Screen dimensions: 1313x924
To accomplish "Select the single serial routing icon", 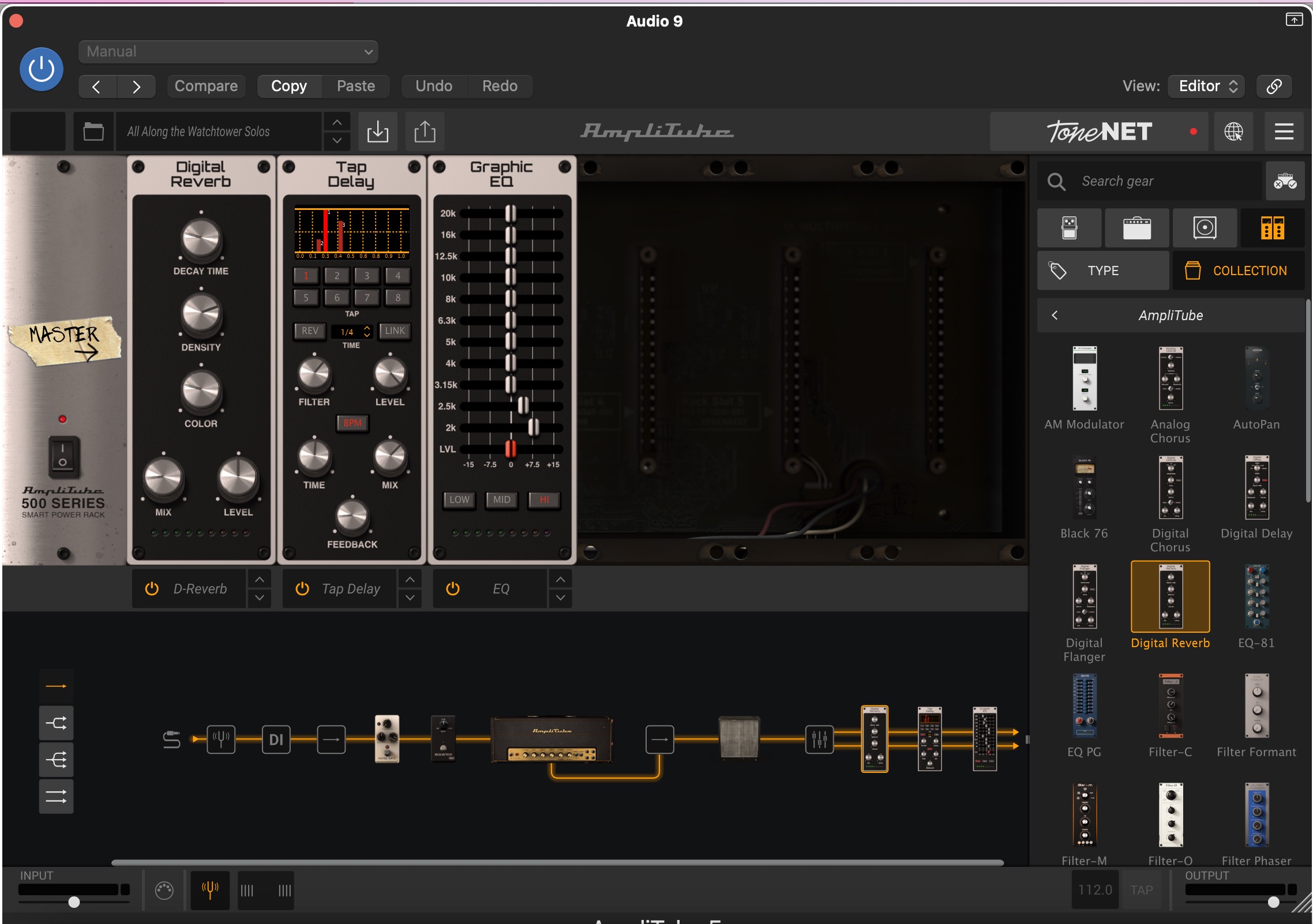I will [x=56, y=686].
